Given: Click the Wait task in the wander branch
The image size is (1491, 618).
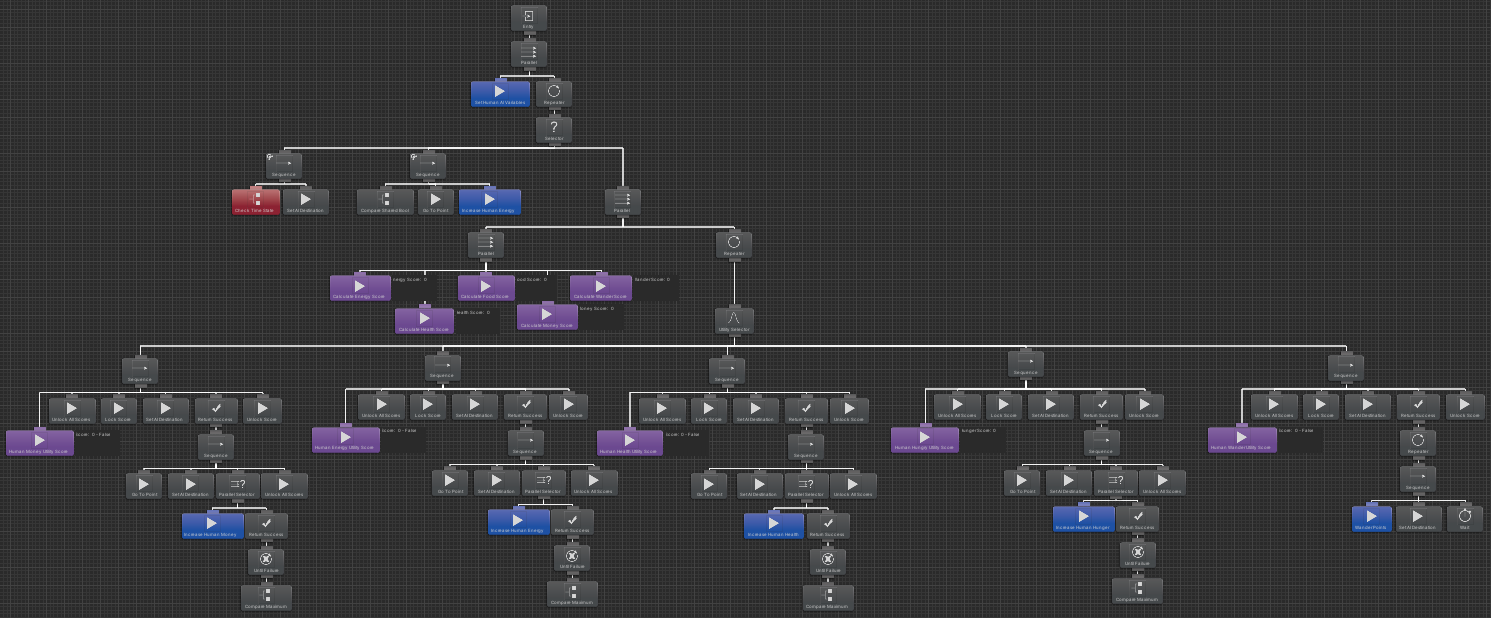Looking at the screenshot, I should 1464,518.
